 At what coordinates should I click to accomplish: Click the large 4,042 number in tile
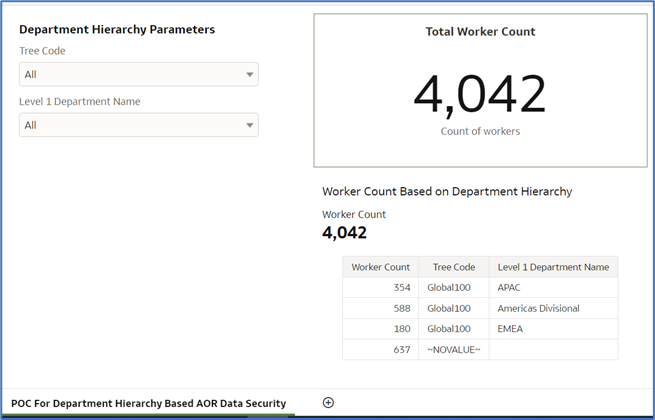(480, 94)
